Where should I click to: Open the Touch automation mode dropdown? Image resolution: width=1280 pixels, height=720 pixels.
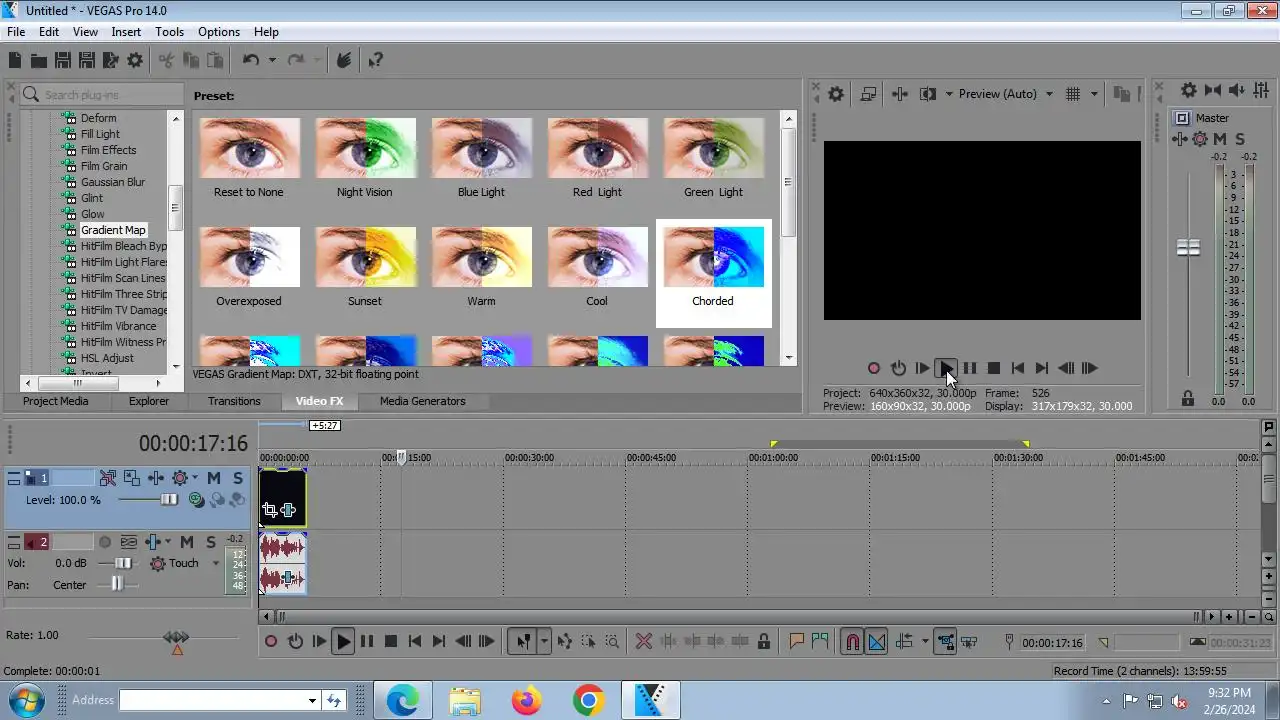coord(215,563)
